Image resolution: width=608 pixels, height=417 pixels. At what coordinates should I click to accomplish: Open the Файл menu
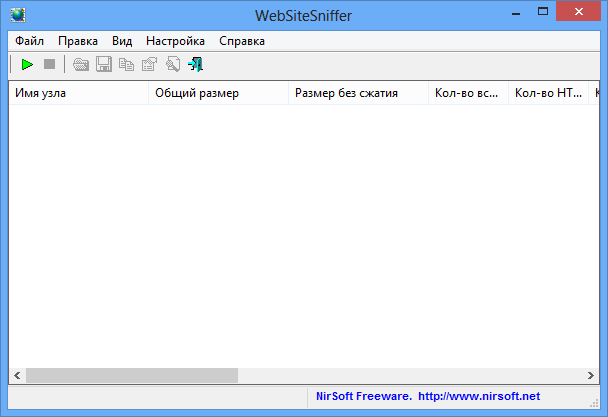(29, 41)
